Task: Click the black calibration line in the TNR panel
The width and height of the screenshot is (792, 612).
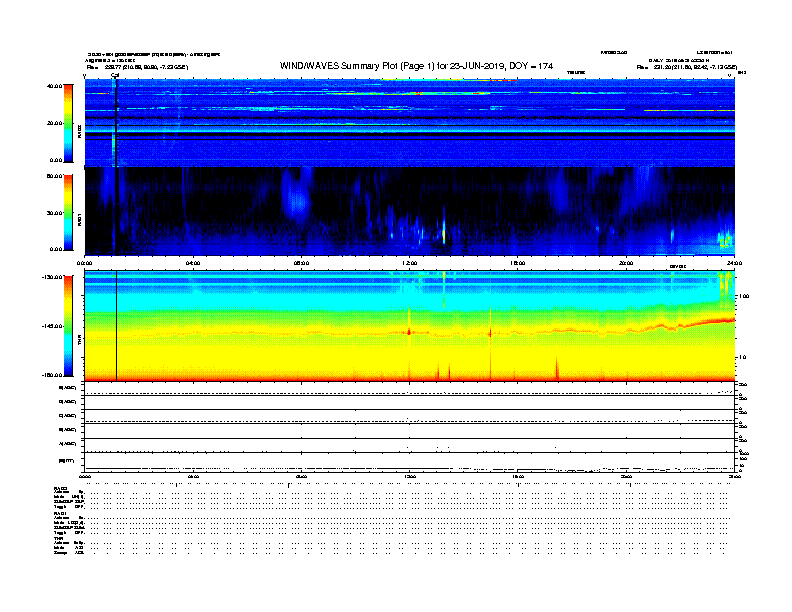Action: [117, 326]
